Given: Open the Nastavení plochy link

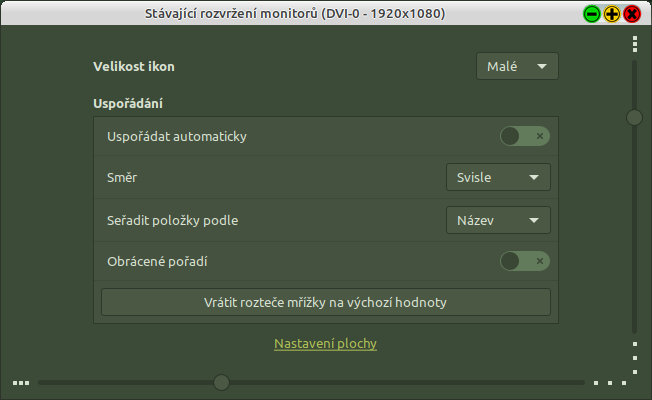Looking at the screenshot, I should click(325, 344).
